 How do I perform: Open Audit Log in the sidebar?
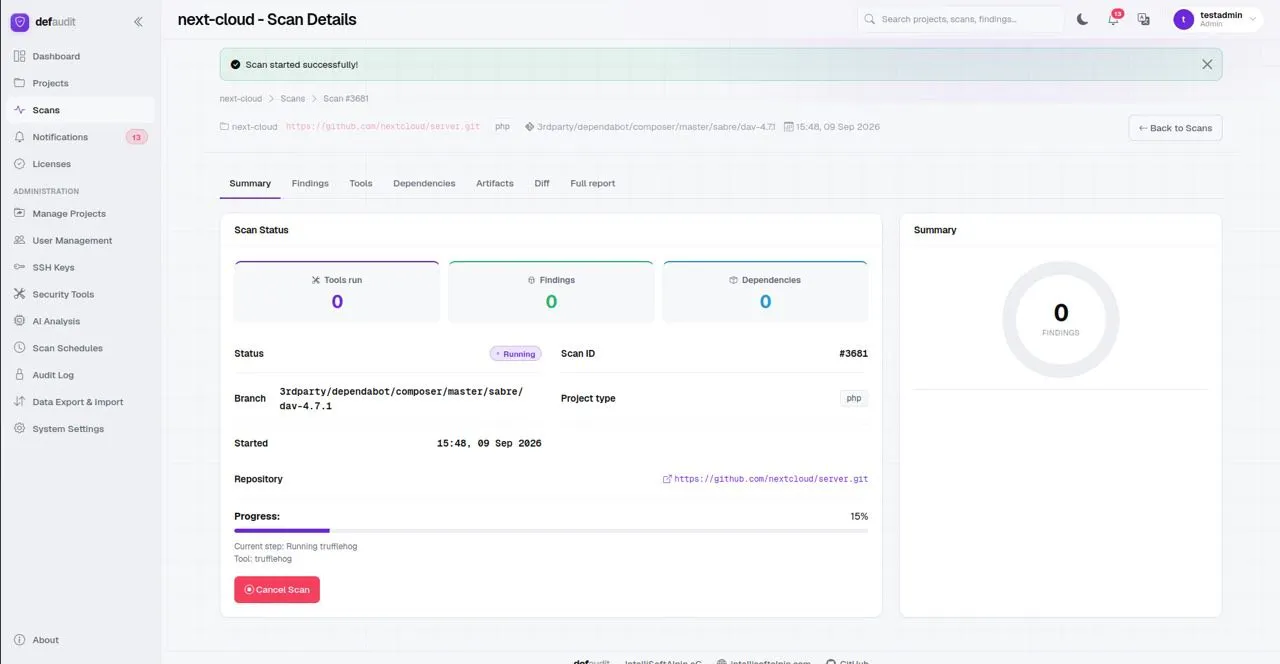[x=80, y=375]
